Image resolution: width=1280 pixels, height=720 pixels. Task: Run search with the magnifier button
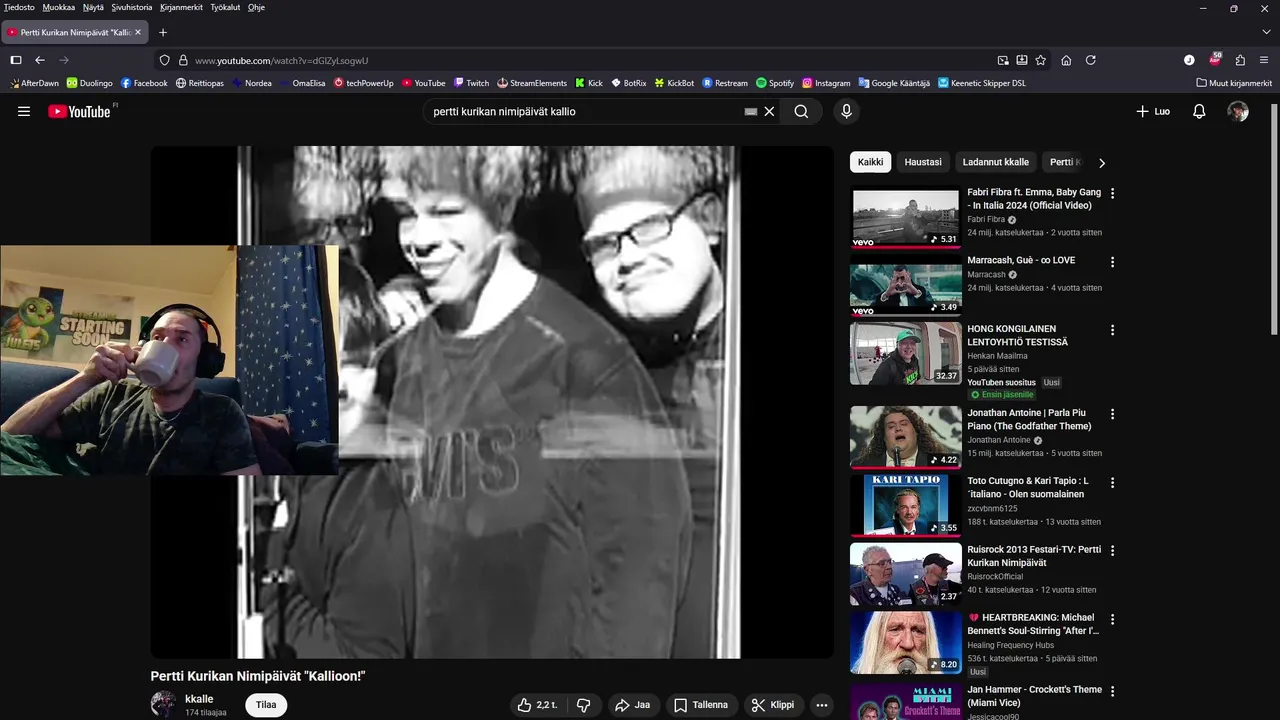point(801,112)
